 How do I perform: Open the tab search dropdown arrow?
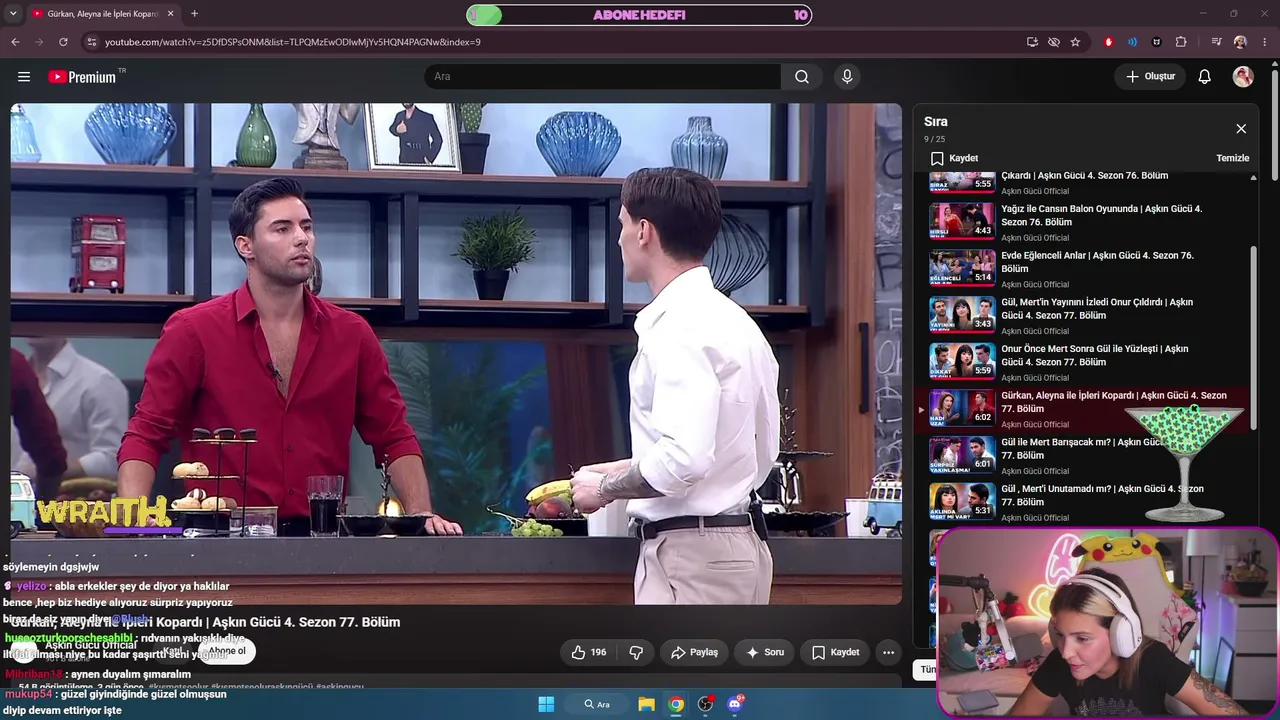[x=12, y=14]
